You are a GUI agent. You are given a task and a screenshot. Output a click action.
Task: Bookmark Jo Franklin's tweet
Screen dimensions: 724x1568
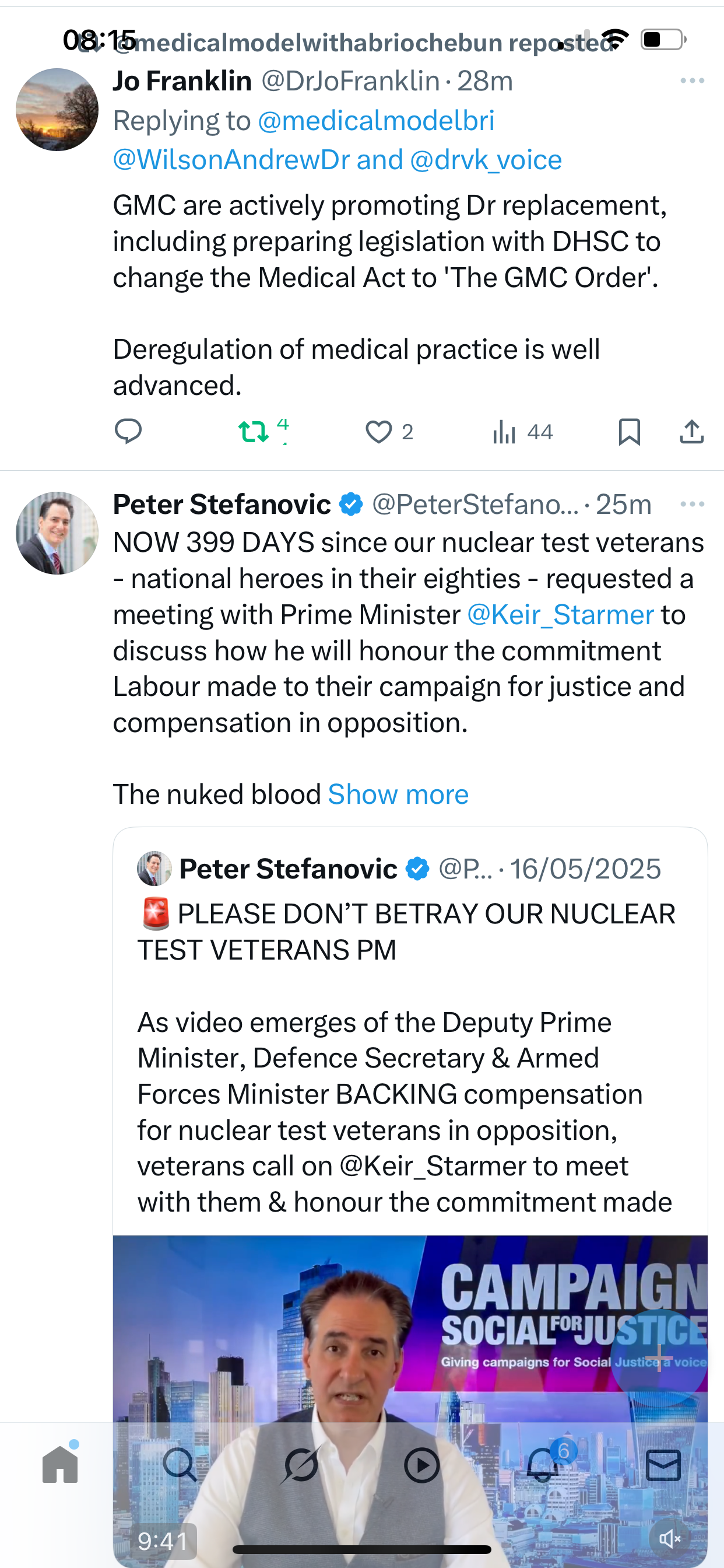tap(629, 432)
